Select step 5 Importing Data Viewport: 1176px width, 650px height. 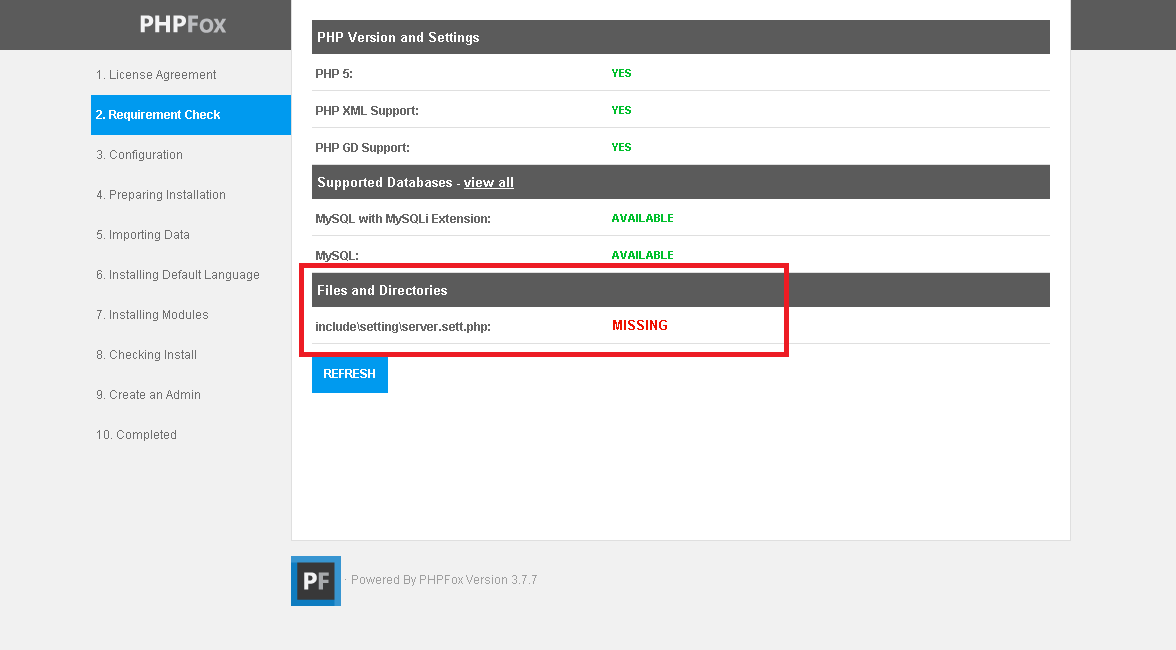142,234
